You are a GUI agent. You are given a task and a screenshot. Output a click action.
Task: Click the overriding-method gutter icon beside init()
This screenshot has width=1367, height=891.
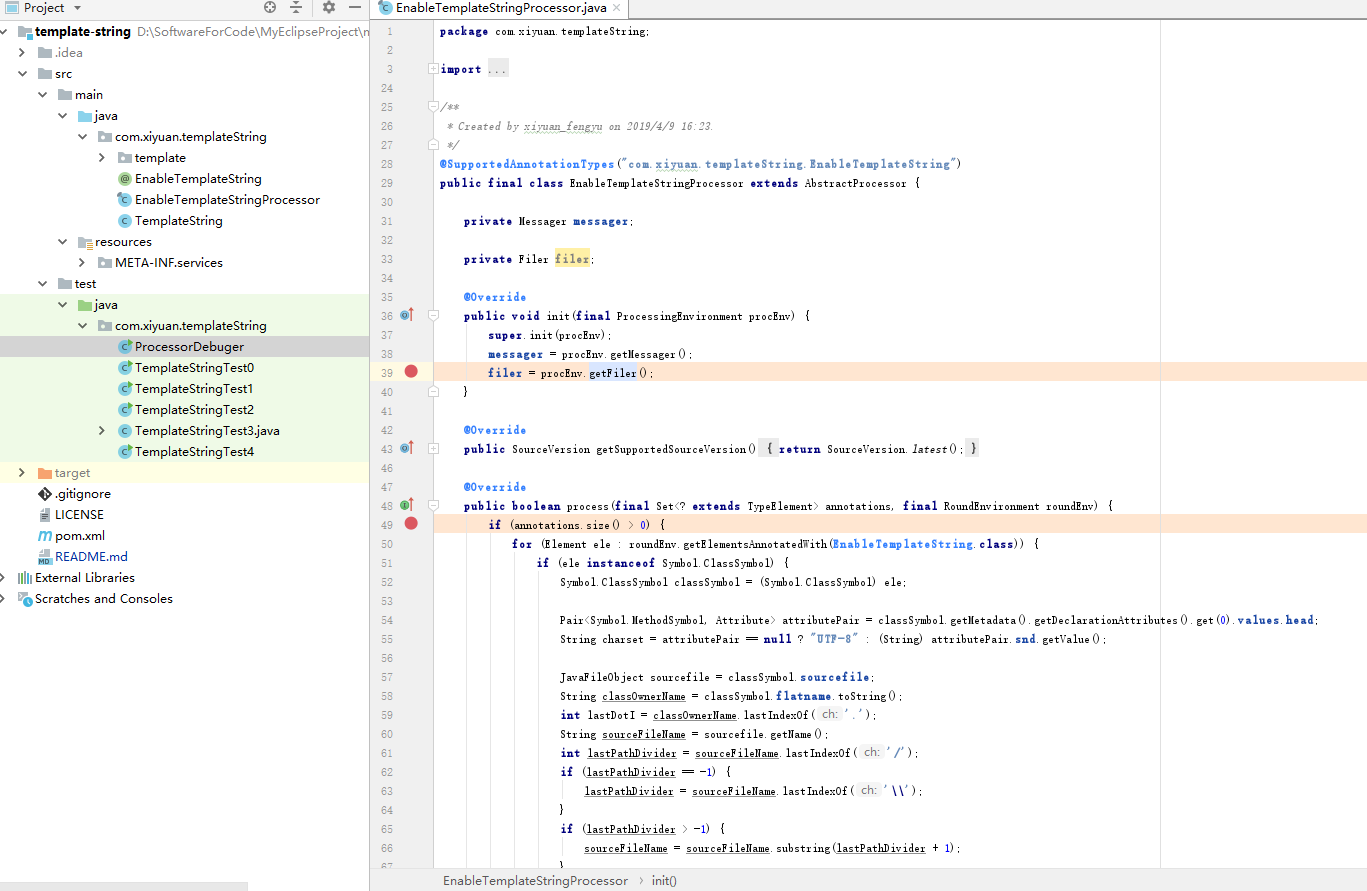pyautogui.click(x=407, y=315)
